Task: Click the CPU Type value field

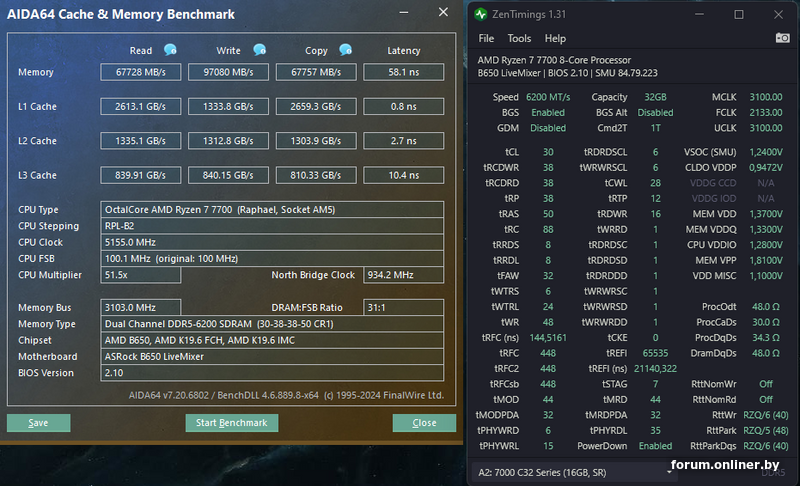Action: 272,210
